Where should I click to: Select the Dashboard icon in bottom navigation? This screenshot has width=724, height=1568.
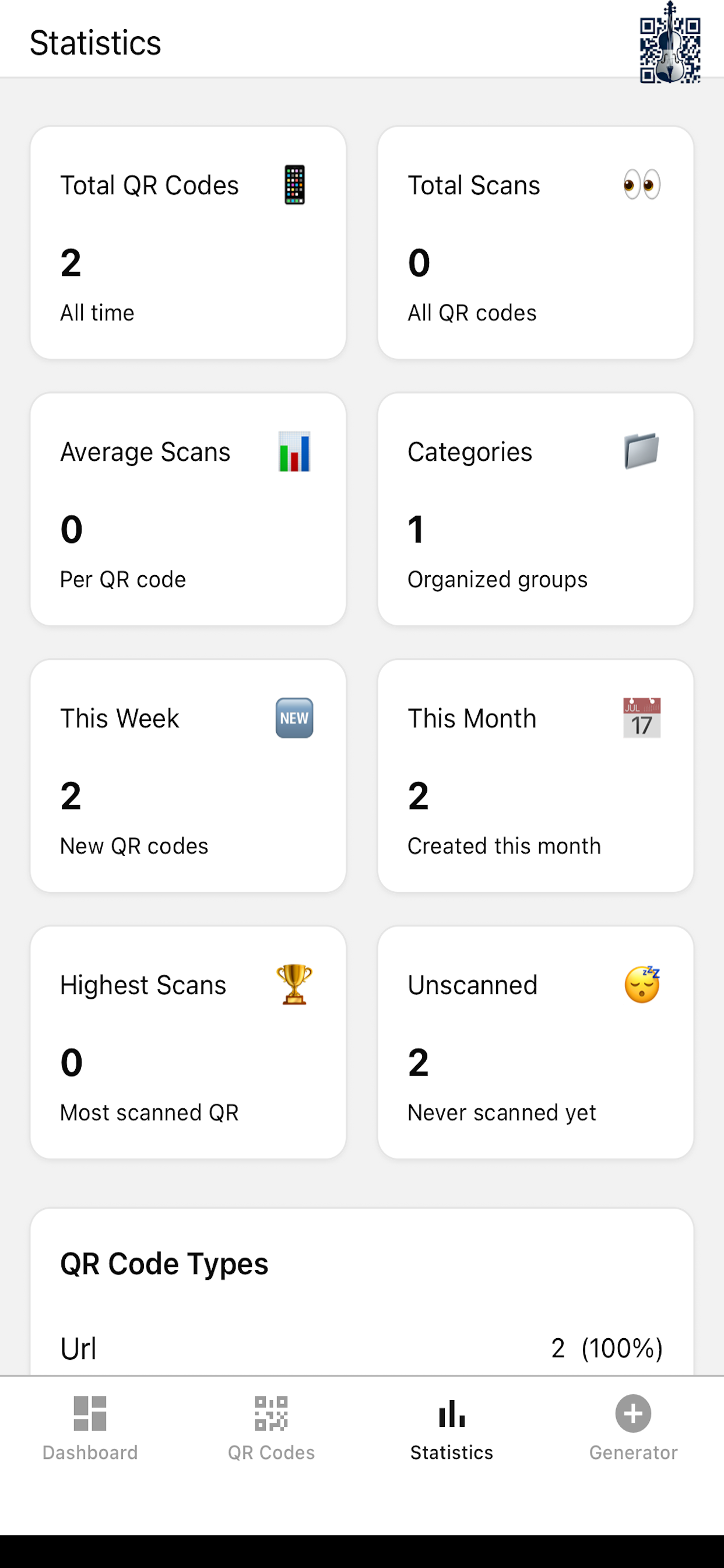pos(90,1415)
